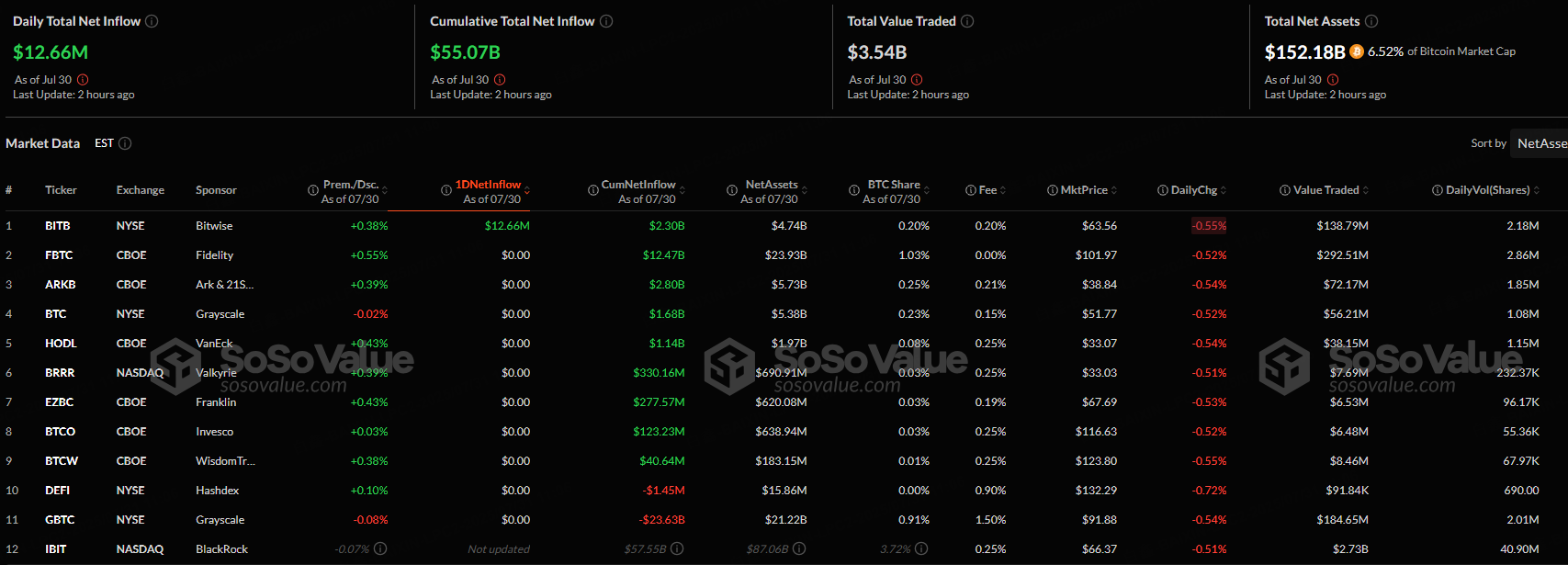The width and height of the screenshot is (1568, 565).
Task: Click the $12.66M daily net inflow total
Action: (51, 52)
